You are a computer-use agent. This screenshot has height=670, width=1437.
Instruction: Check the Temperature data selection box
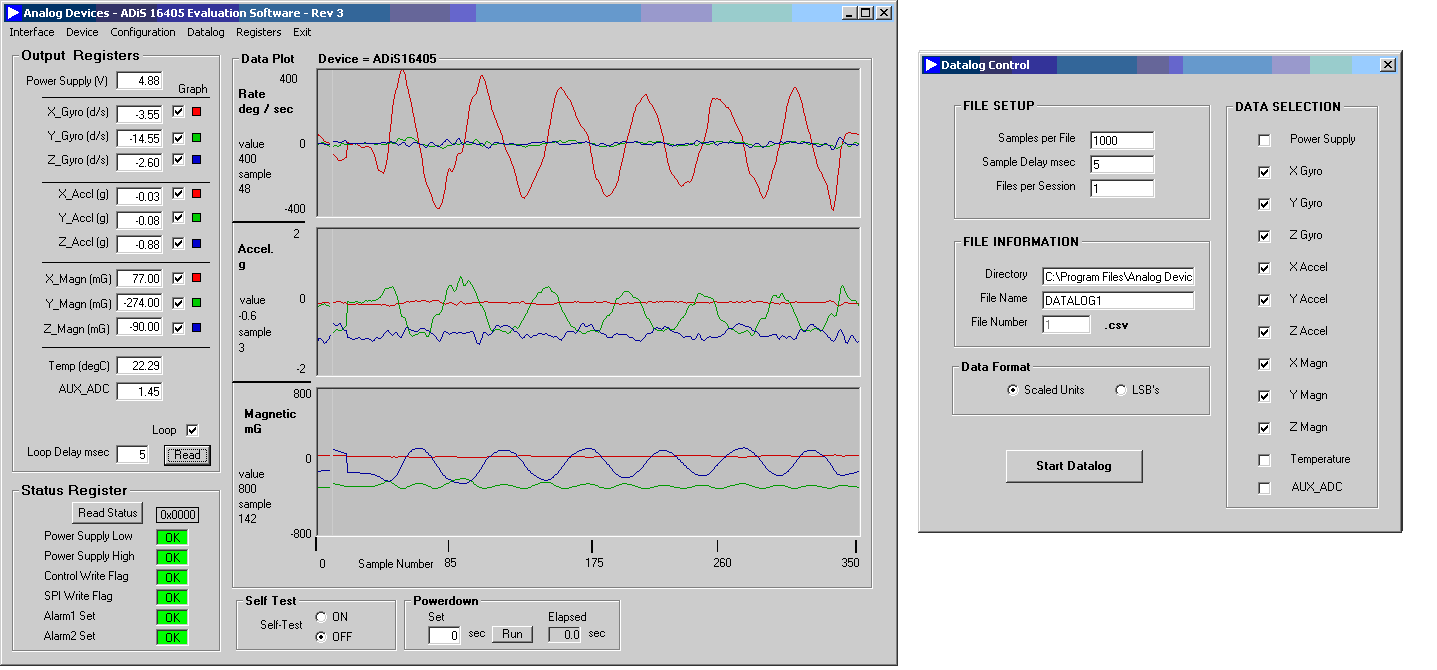point(1264,460)
